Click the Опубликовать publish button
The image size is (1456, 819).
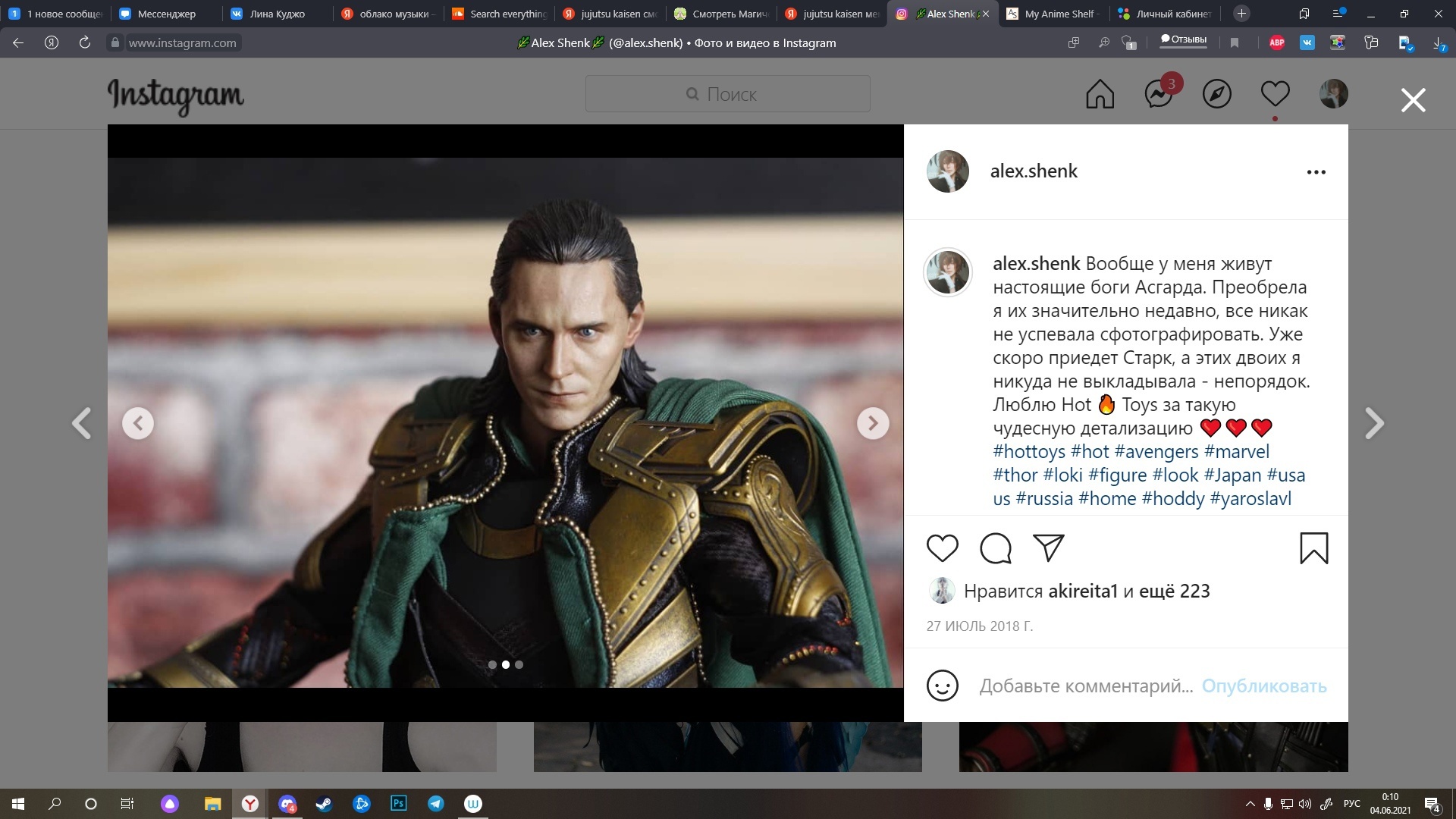pos(1264,686)
